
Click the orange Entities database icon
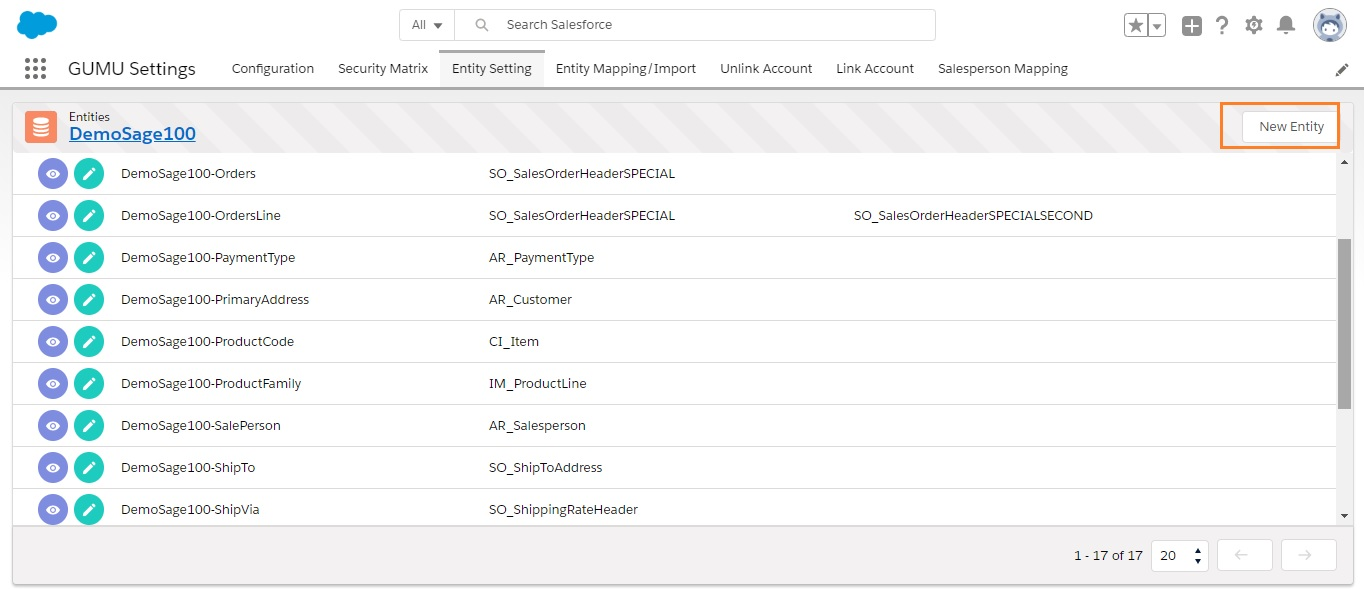click(x=41, y=127)
